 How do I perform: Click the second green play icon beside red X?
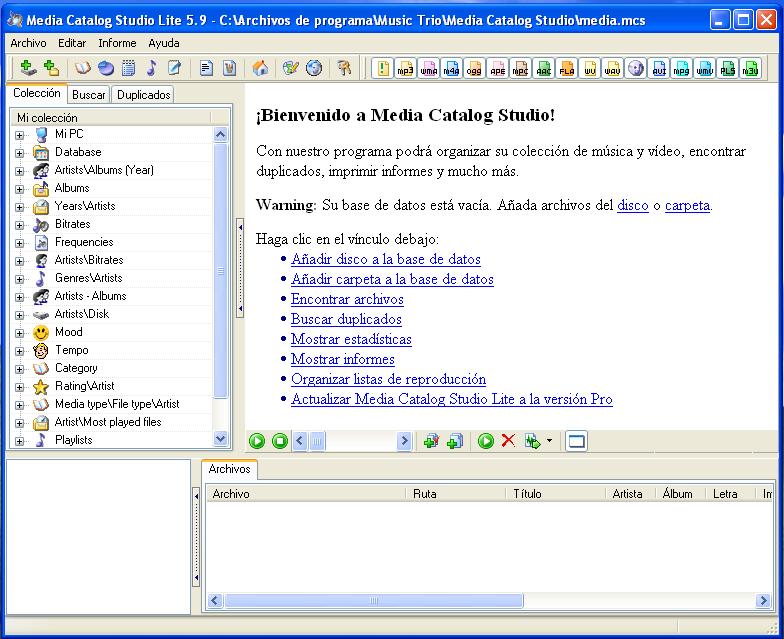click(x=486, y=441)
